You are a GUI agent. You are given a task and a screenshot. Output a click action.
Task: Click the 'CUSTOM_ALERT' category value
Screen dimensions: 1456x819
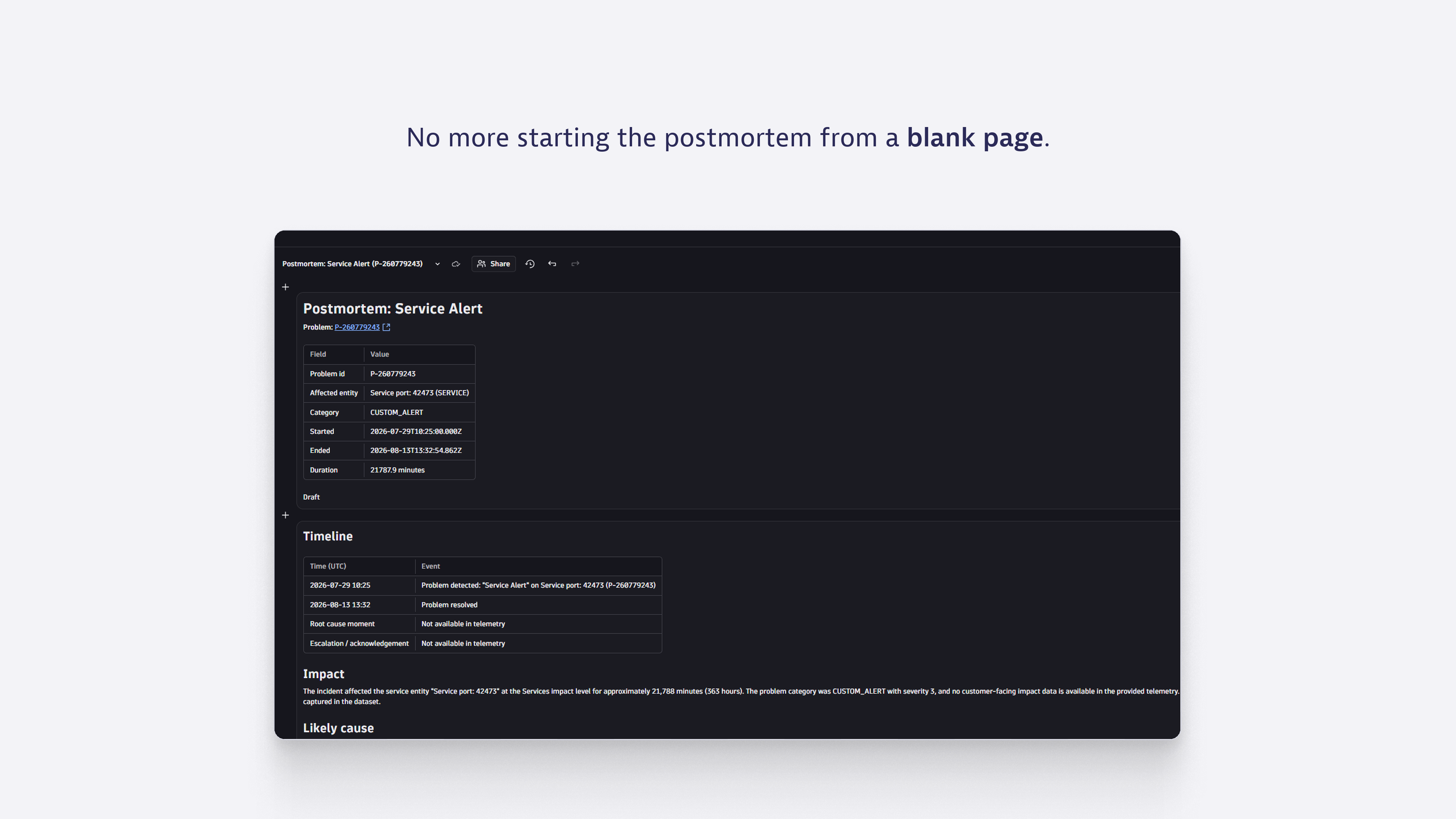click(397, 413)
